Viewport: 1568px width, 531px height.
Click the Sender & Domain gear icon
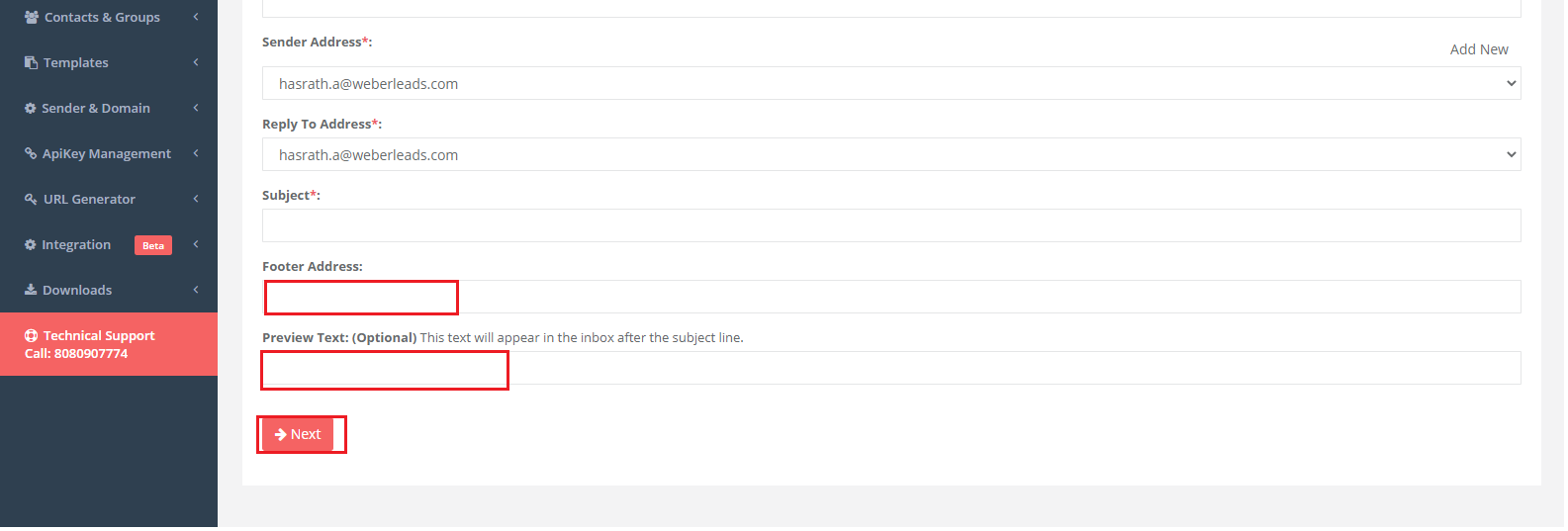click(x=31, y=109)
